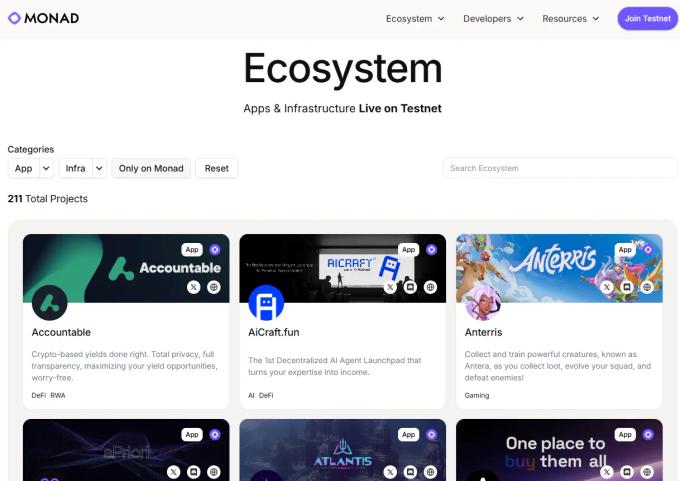Open the Anterris banner image
The image size is (680, 481).
click(559, 268)
